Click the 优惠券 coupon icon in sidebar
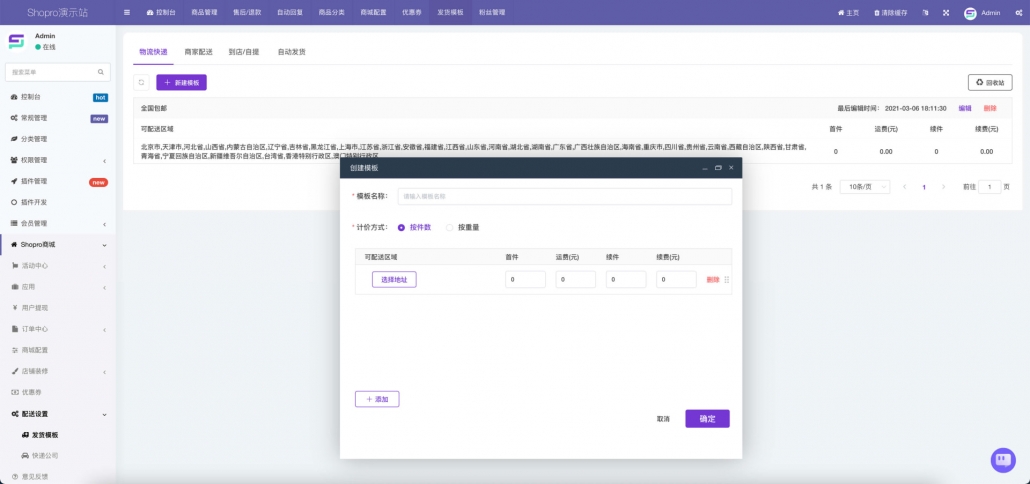Viewport: 1030px width, 484px height. [x=15, y=392]
